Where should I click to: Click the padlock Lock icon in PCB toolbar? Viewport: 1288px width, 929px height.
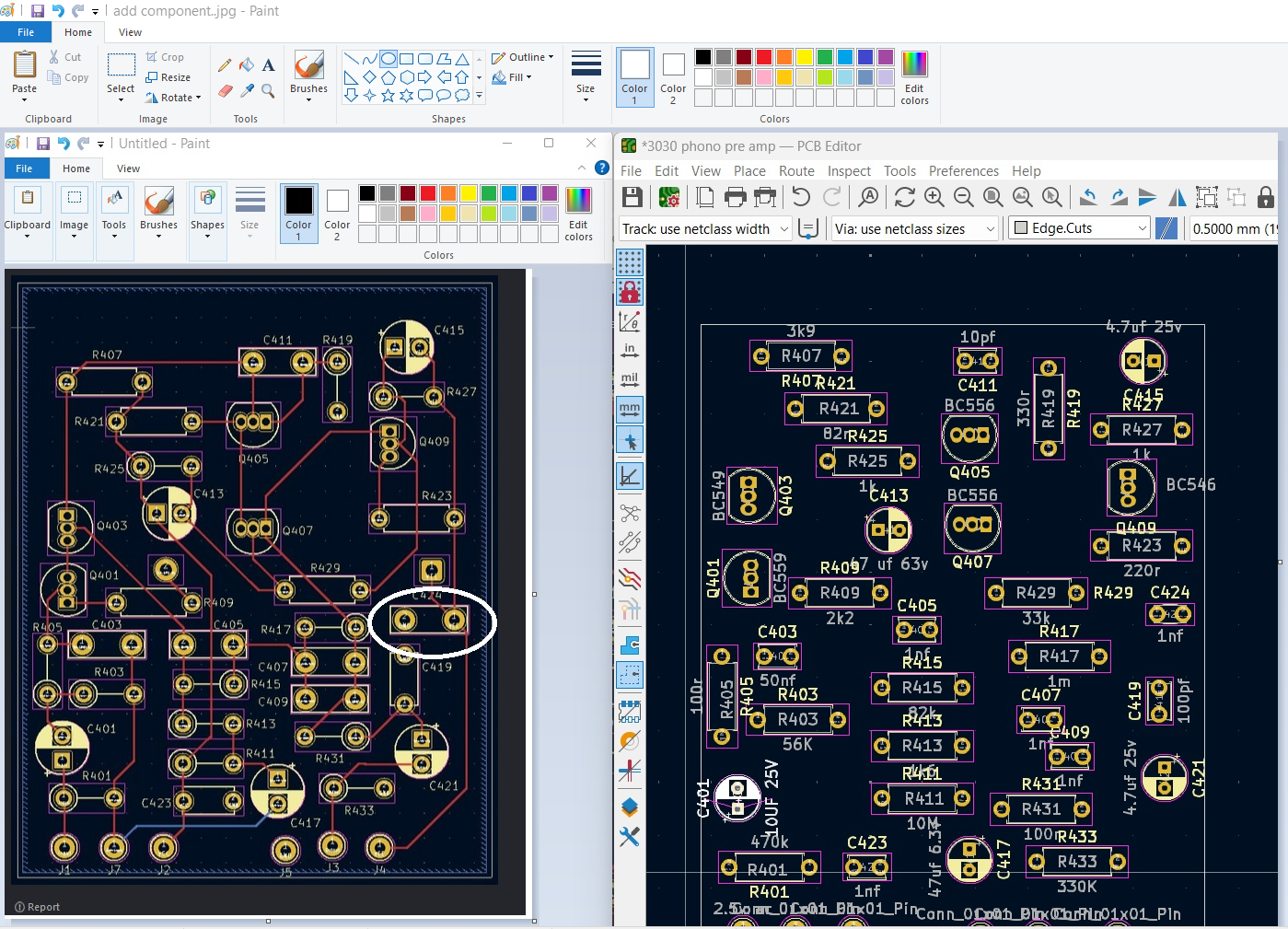coord(1266,197)
